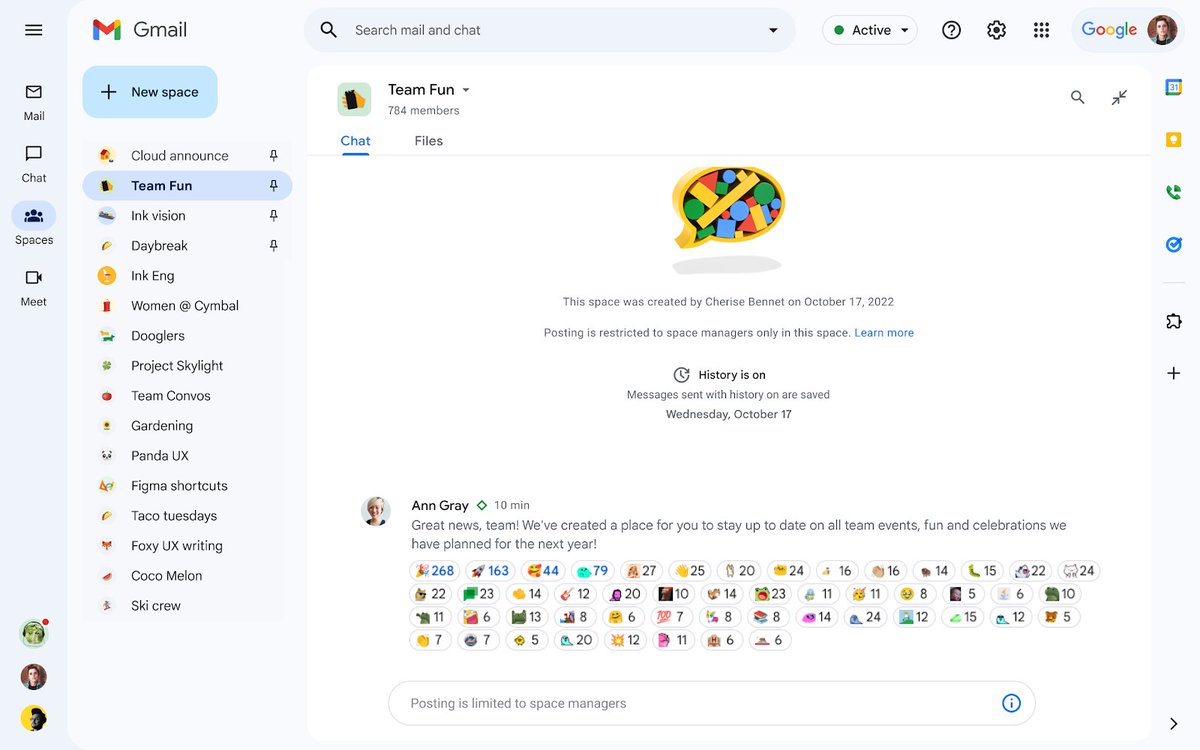Open Chat from the left navigation rail
The width and height of the screenshot is (1200, 750).
[x=33, y=162]
